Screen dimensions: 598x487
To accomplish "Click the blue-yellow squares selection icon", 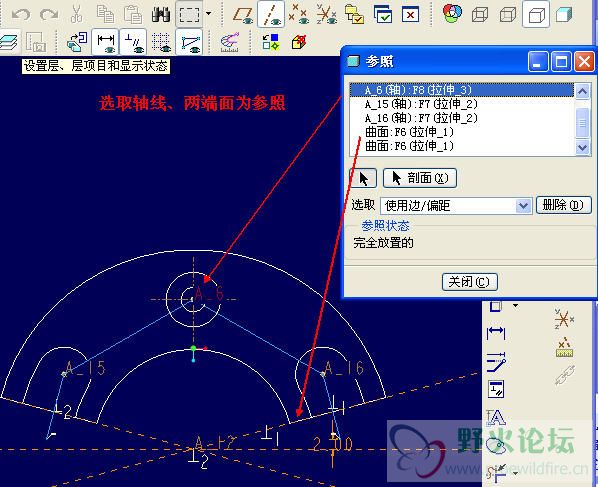I will tap(271, 42).
